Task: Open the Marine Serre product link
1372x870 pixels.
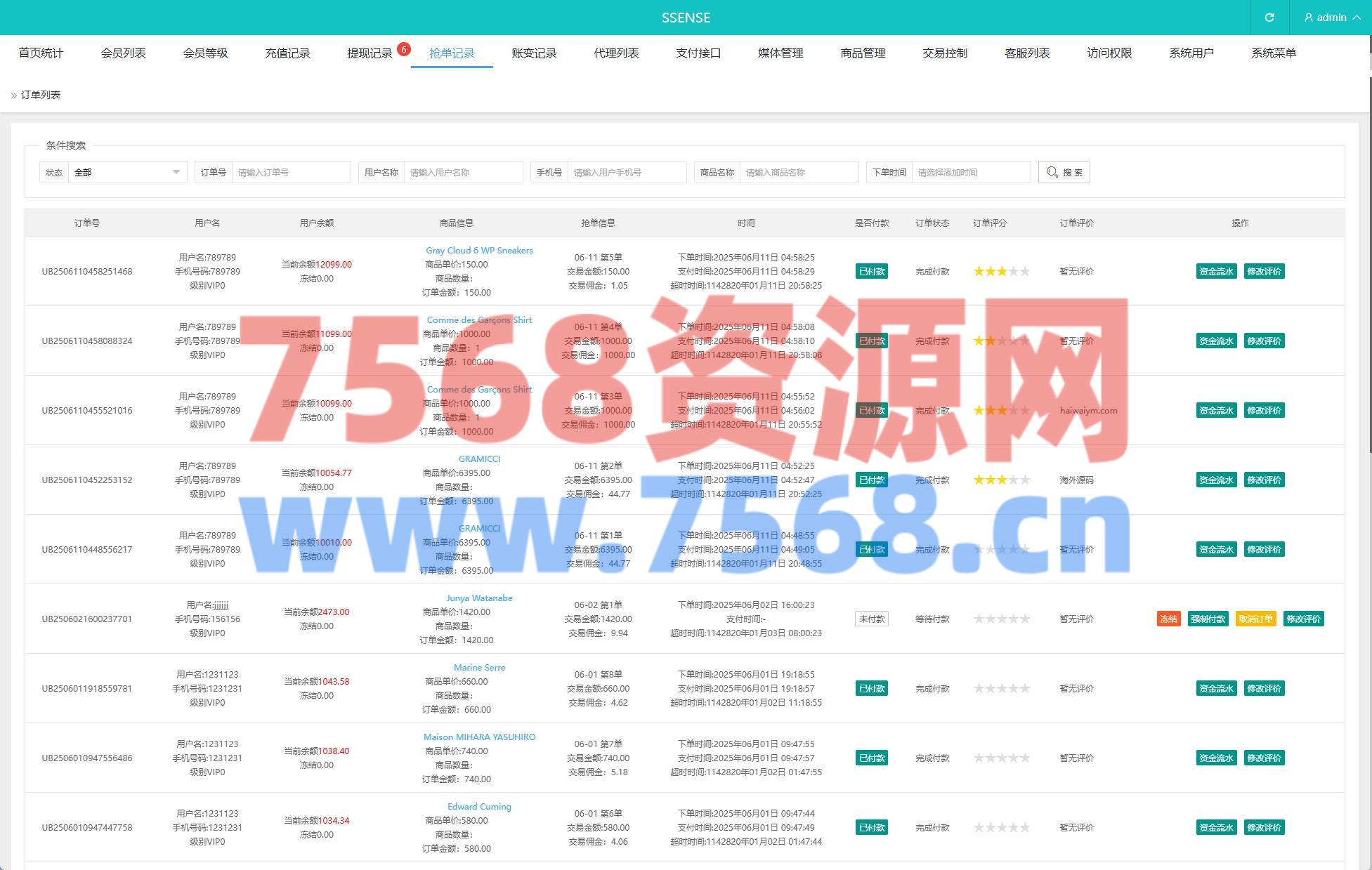Action: pos(479,668)
